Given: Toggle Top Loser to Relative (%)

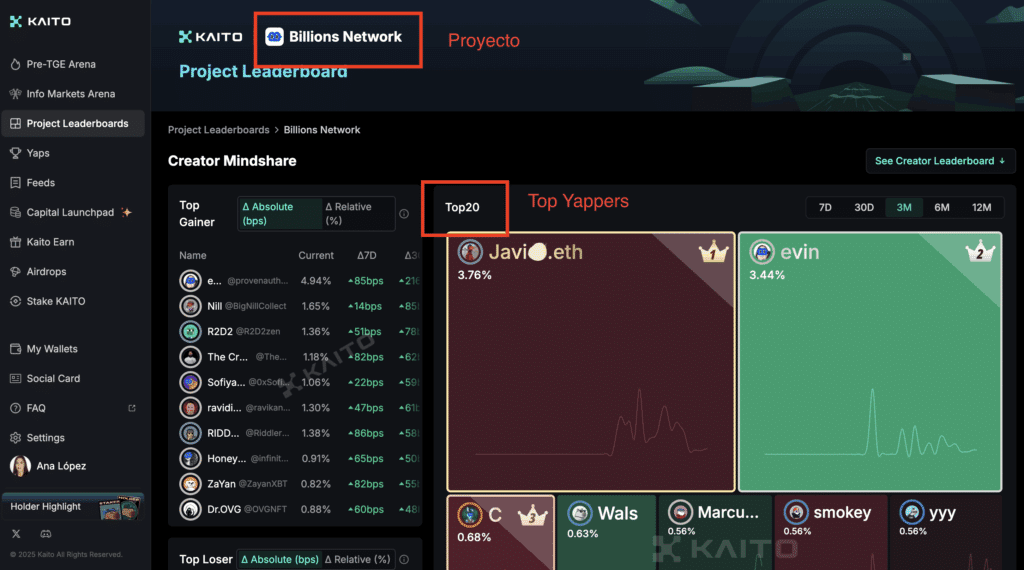Looking at the screenshot, I should pos(358,560).
